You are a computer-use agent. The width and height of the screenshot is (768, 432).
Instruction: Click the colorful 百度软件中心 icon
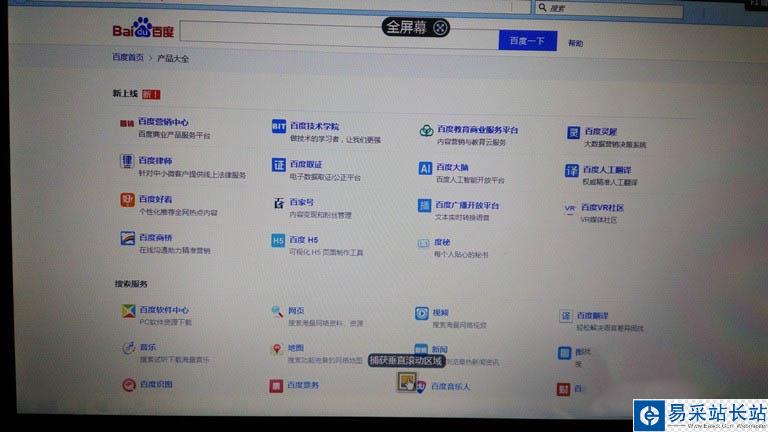coord(128,311)
